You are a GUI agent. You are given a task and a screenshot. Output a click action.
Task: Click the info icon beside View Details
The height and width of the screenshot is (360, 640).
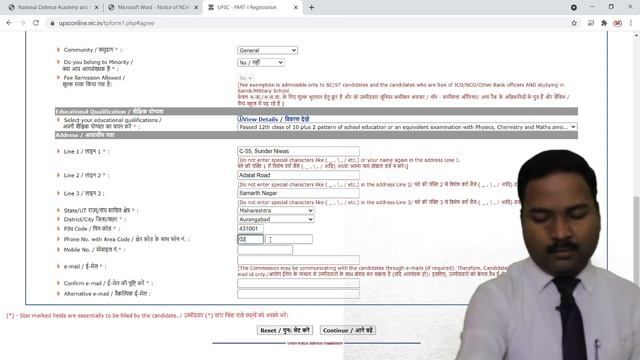[x=240, y=119]
